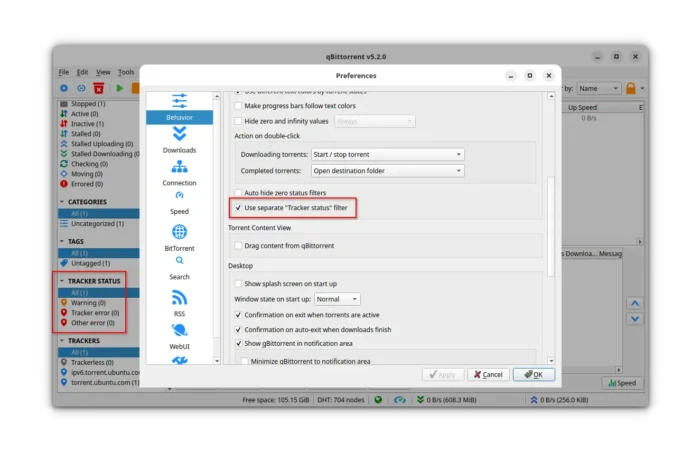Viewport: 700px width, 453px height.
Task: Collapse the TRACKERS section
Action: 62,341
